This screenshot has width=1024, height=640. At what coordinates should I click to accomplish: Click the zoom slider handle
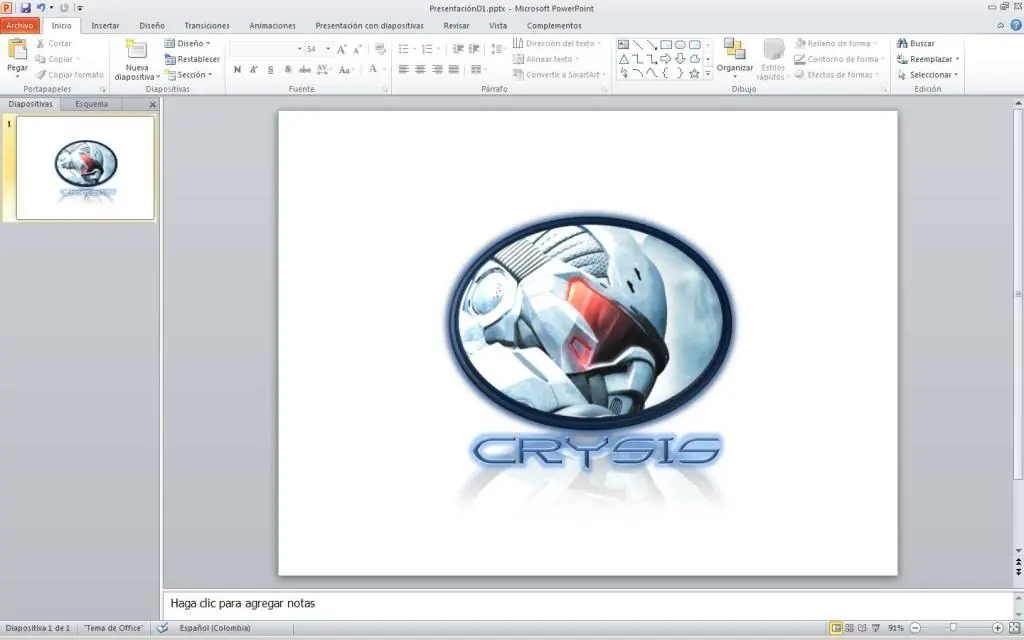[x=953, y=628]
